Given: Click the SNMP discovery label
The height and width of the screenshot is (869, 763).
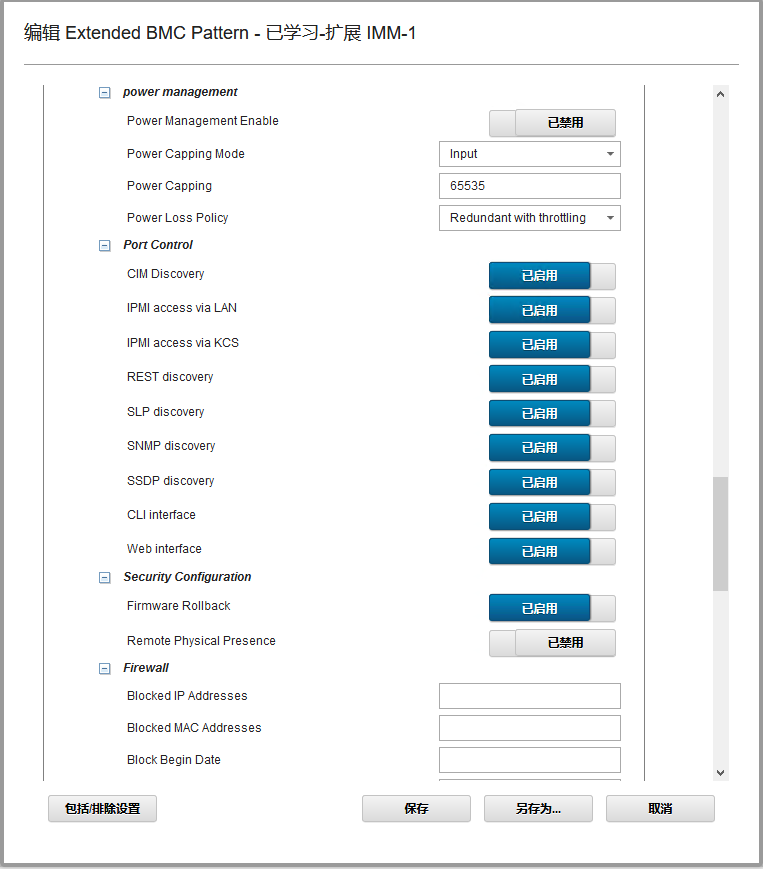Looking at the screenshot, I should (171, 446).
